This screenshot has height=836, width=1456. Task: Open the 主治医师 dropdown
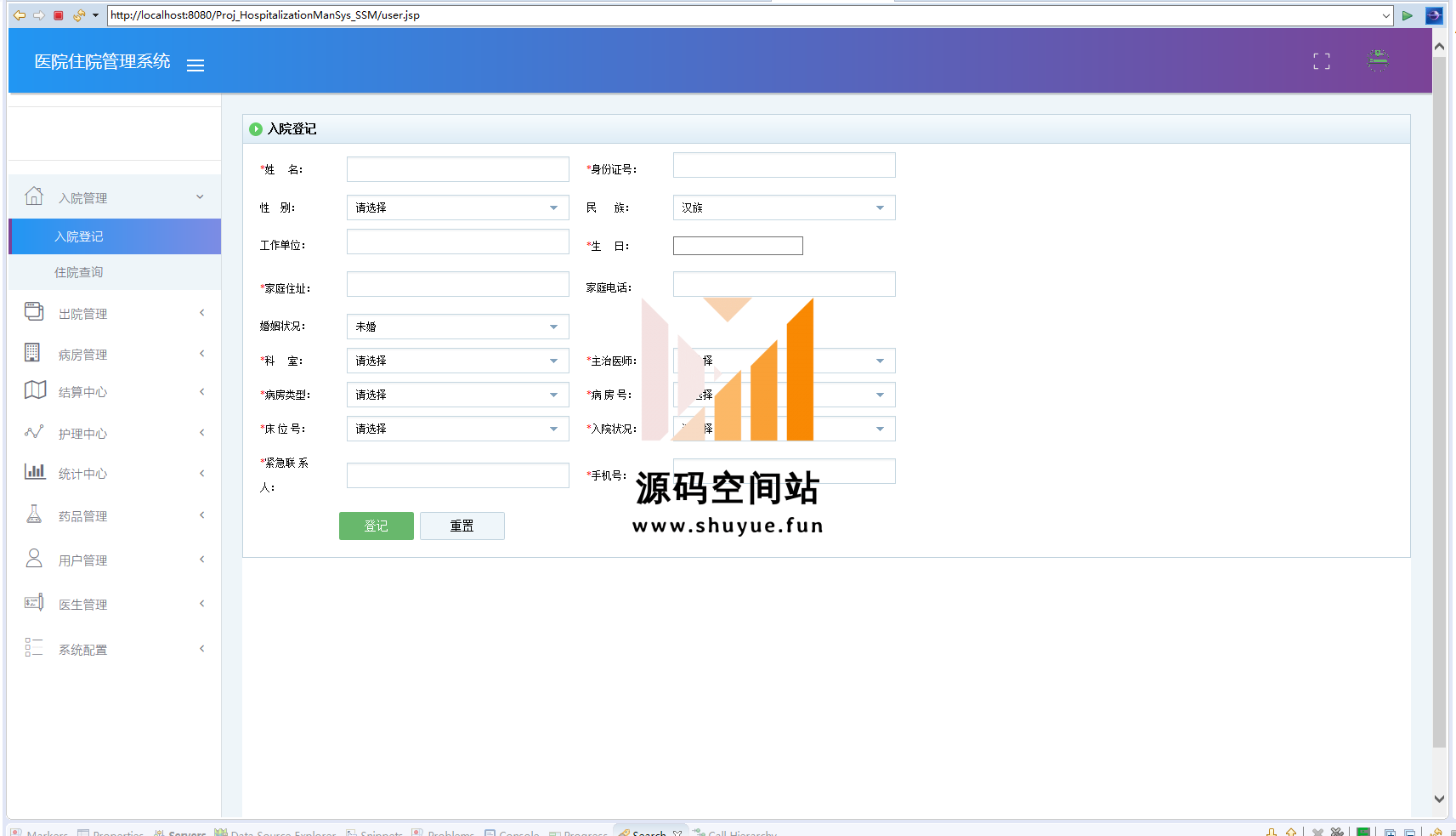click(784, 361)
